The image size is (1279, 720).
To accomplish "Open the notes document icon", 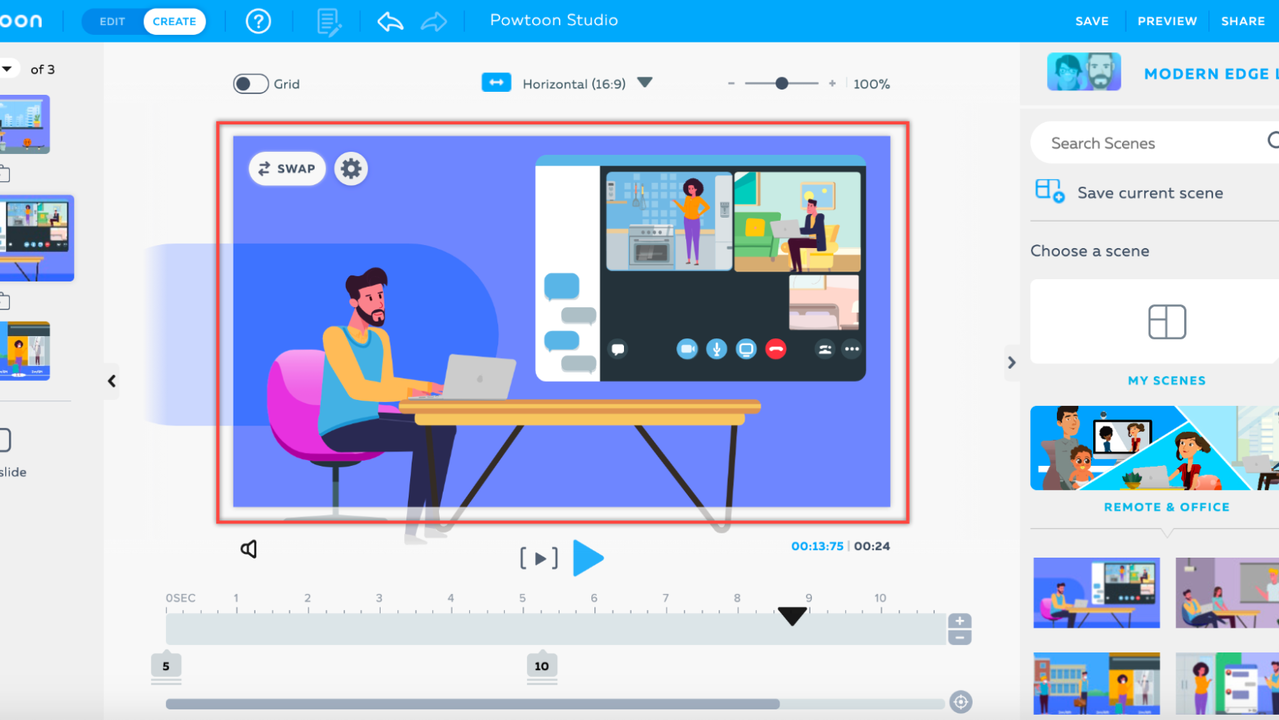I will coord(328,21).
